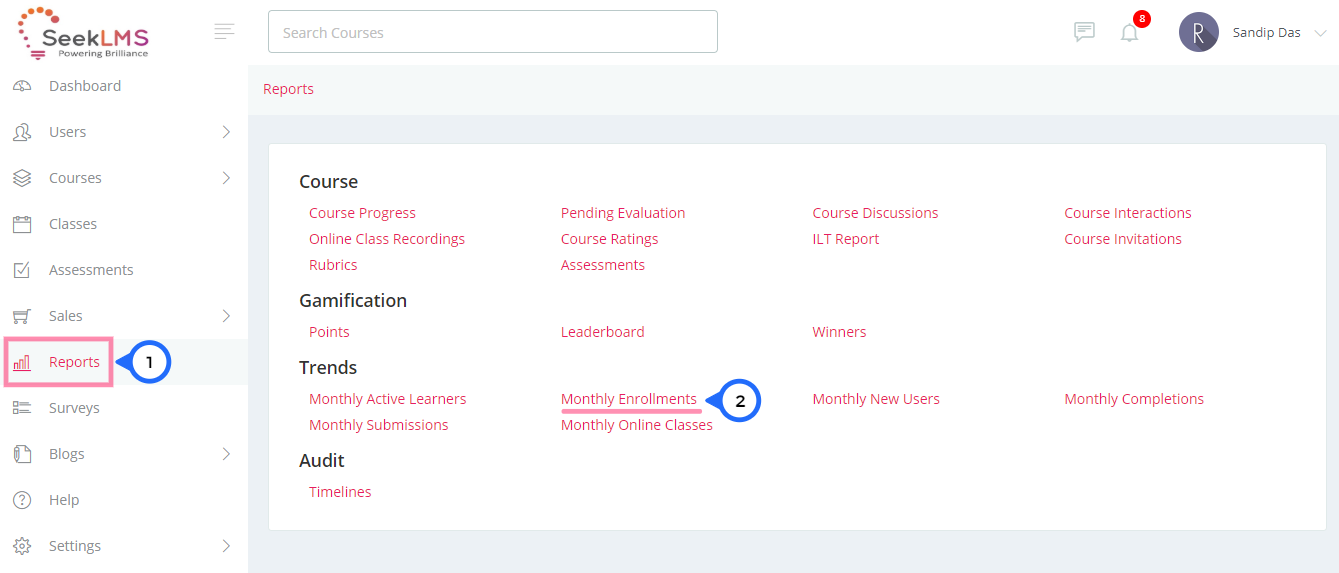Image resolution: width=1339 pixels, height=573 pixels.
Task: Click the Assessments checkmark icon
Action: (x=22, y=270)
